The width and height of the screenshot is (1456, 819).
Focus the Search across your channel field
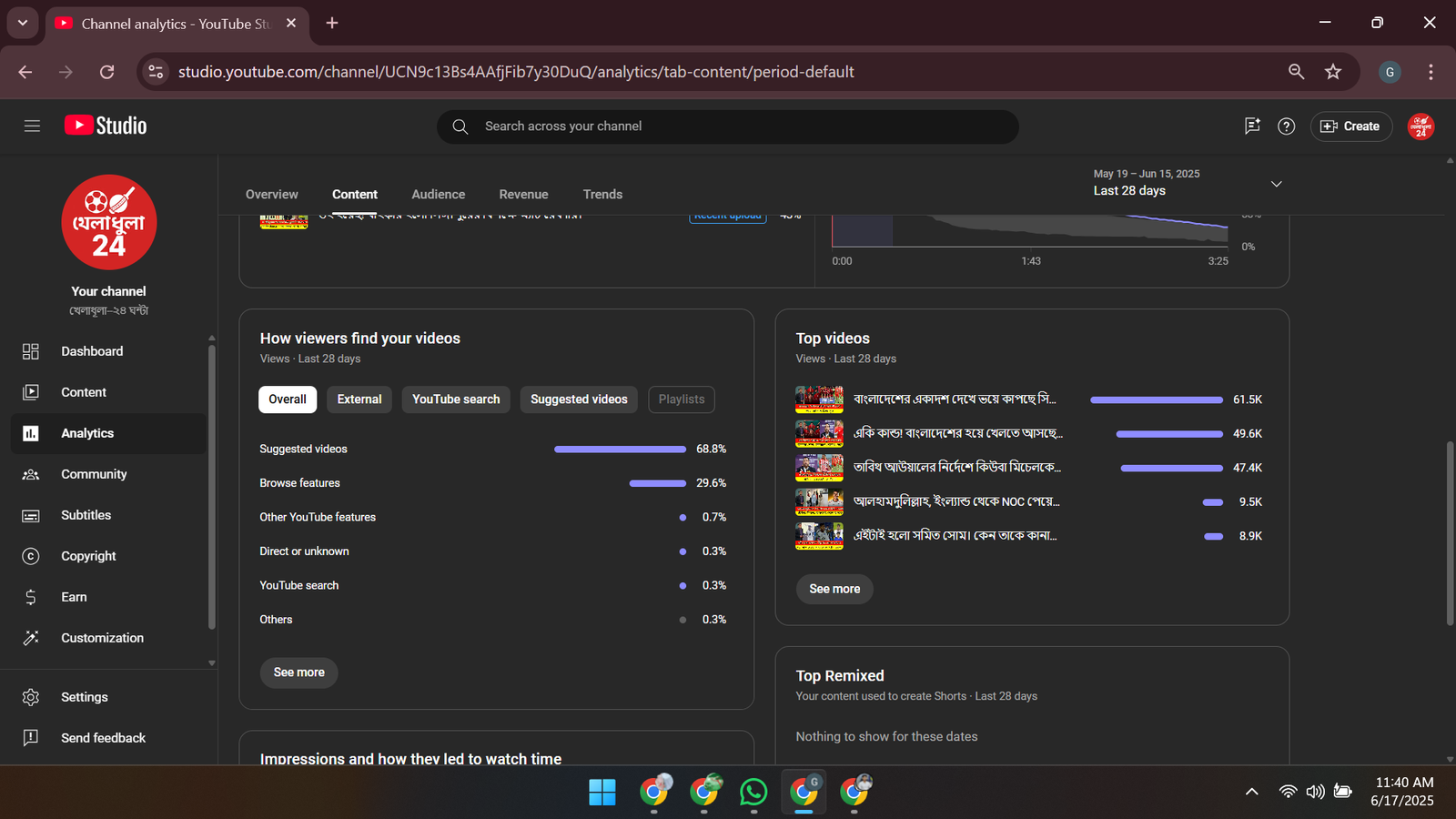coord(728,126)
